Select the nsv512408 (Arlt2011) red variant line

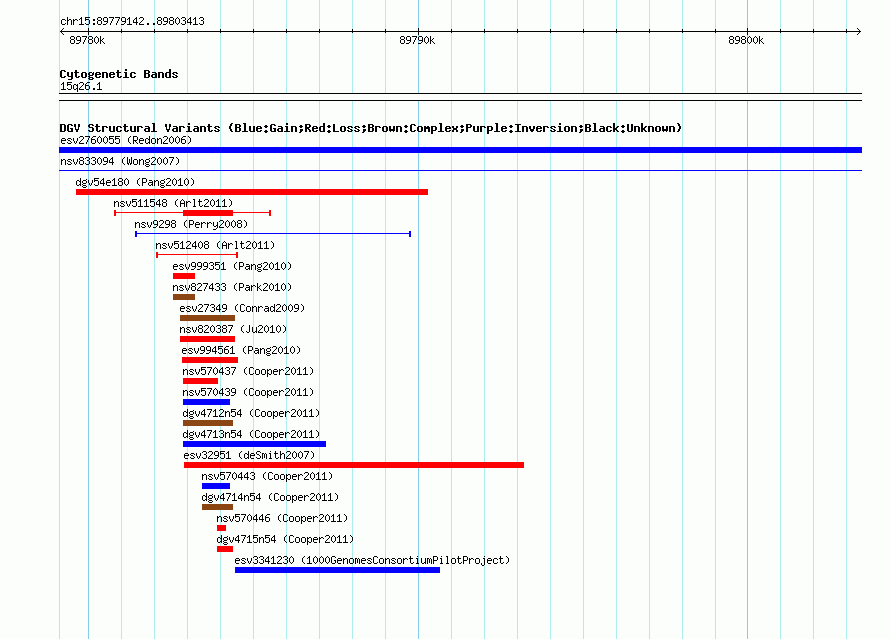click(197, 255)
